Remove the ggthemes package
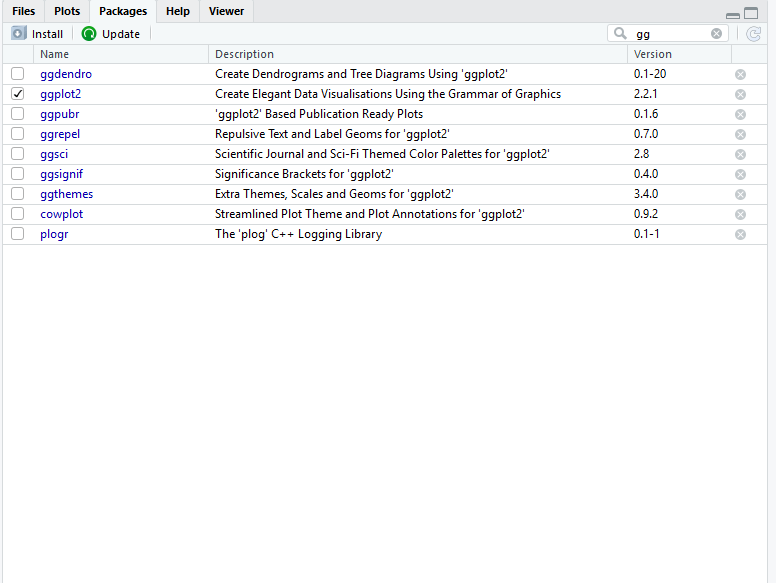Viewport: 776px width, 583px height. click(740, 194)
